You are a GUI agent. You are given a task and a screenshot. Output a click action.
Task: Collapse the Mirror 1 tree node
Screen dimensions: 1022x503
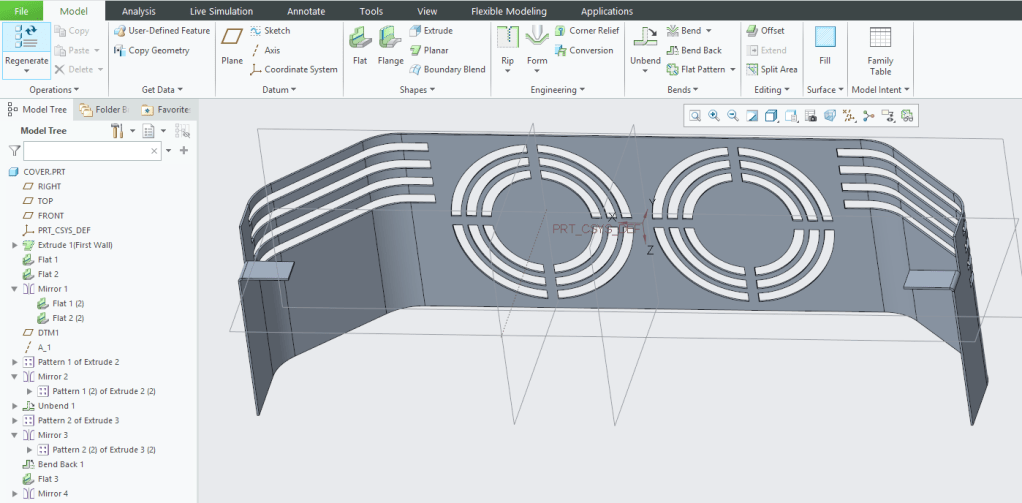click(14, 289)
